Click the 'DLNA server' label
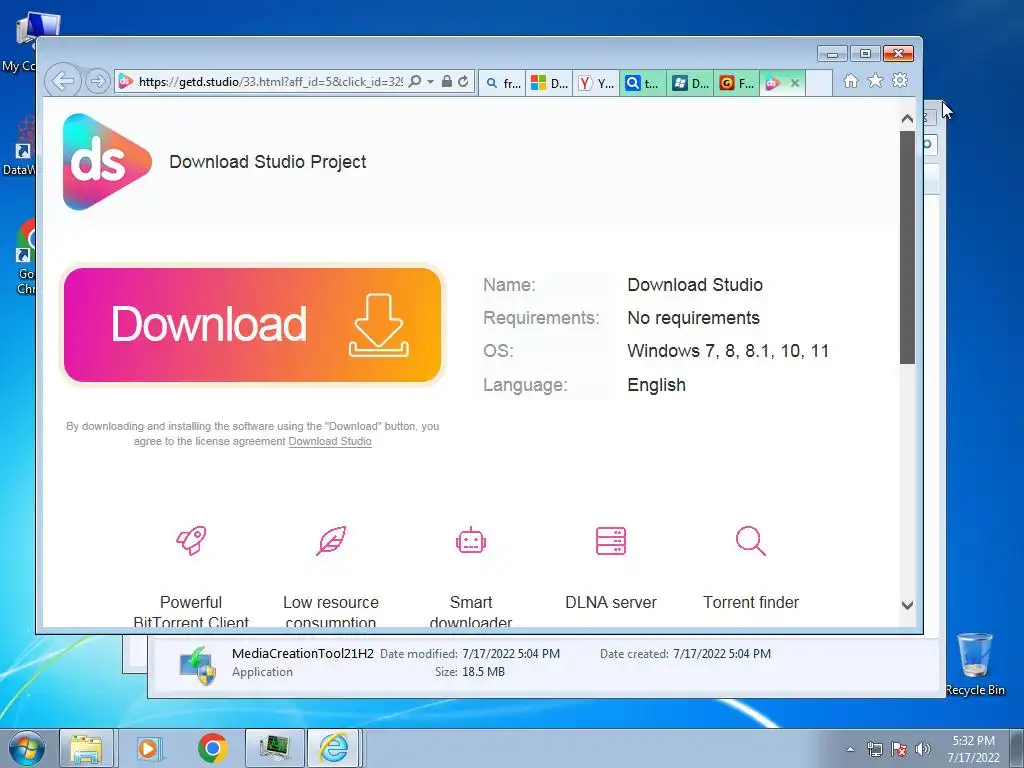Image resolution: width=1024 pixels, height=768 pixels. tap(611, 602)
